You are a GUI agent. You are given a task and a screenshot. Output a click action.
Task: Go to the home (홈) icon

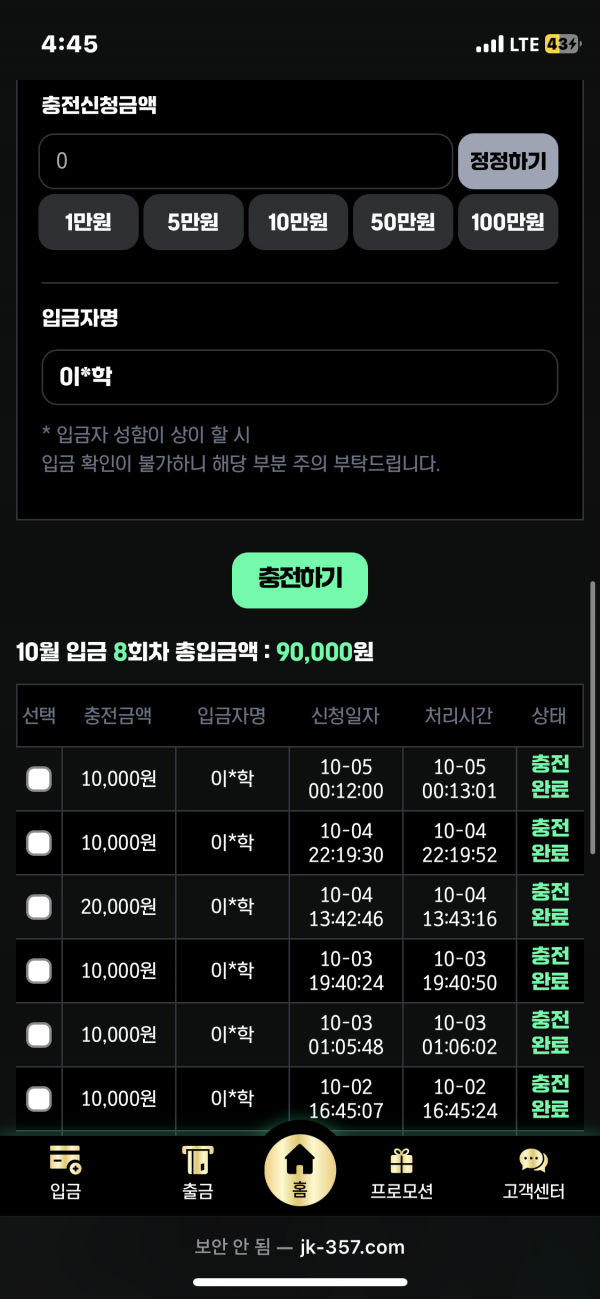[x=300, y=1161]
